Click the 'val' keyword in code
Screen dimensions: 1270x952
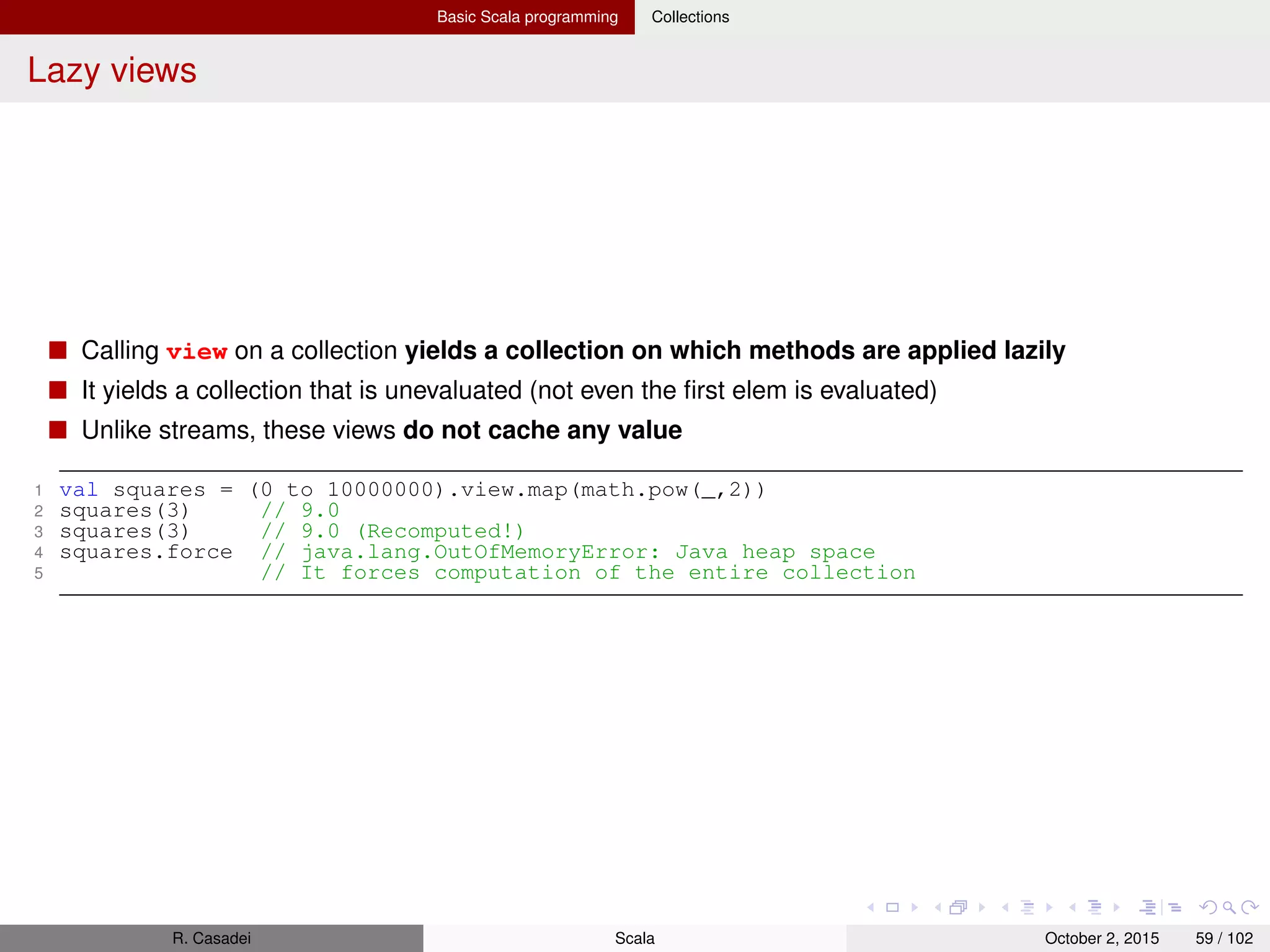coord(79,490)
